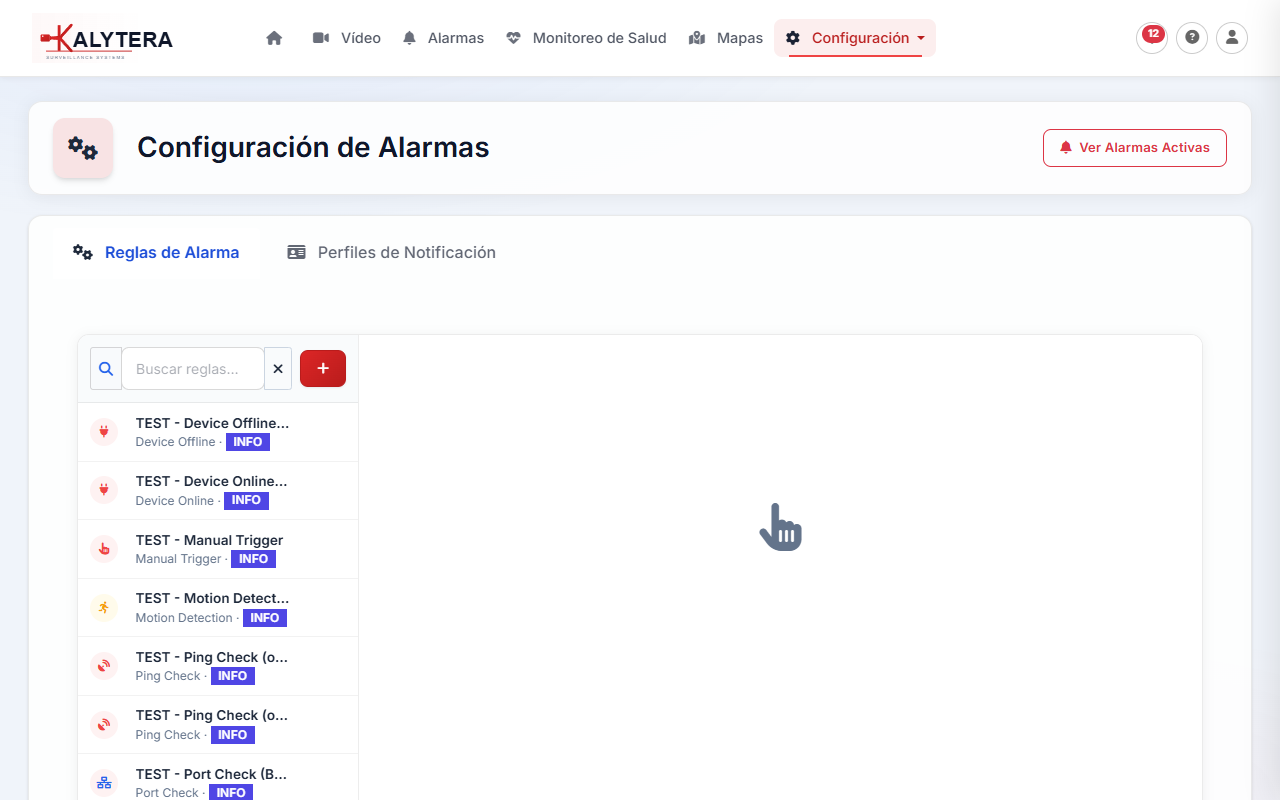Click the Motion Detection running icon
This screenshot has width=1280, height=800.
[x=104, y=607]
